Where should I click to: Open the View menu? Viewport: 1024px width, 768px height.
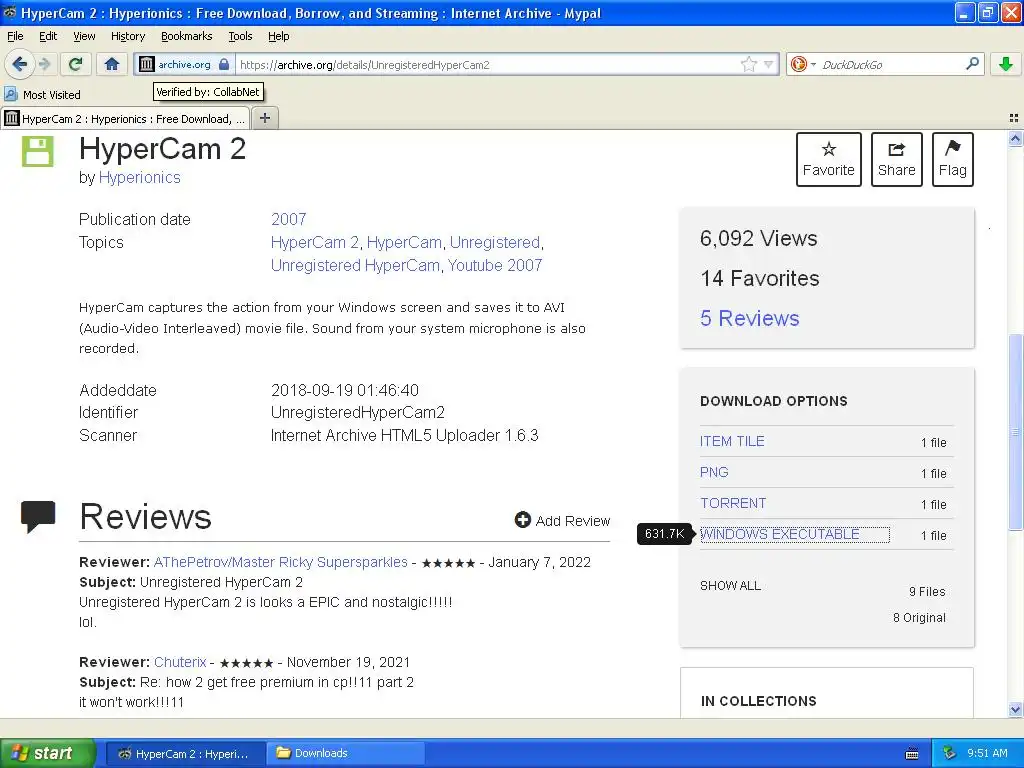point(84,36)
